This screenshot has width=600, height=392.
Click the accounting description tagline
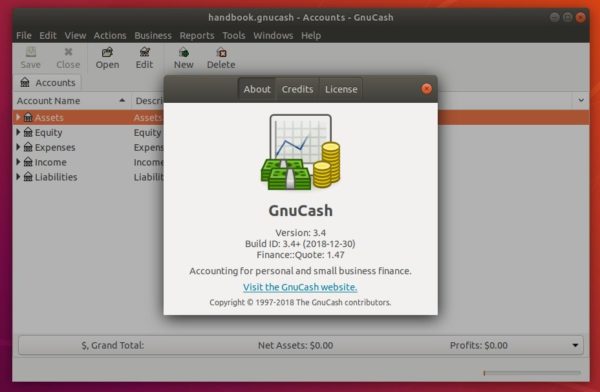pos(300,271)
